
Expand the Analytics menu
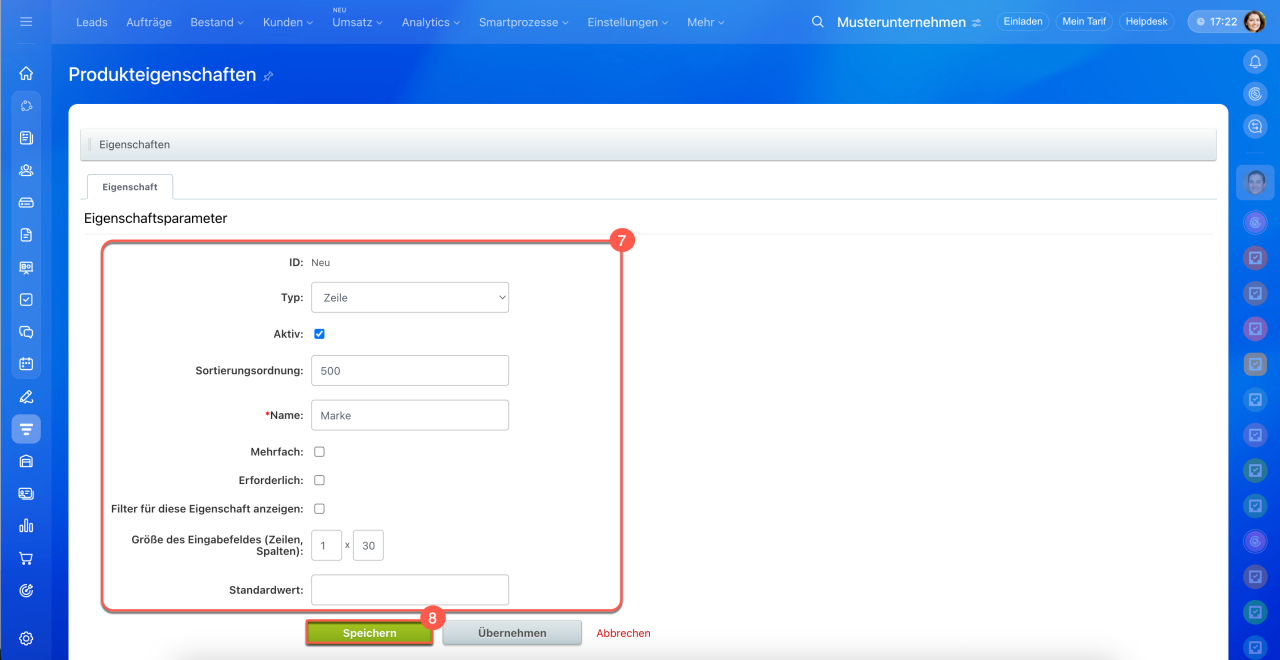(431, 22)
